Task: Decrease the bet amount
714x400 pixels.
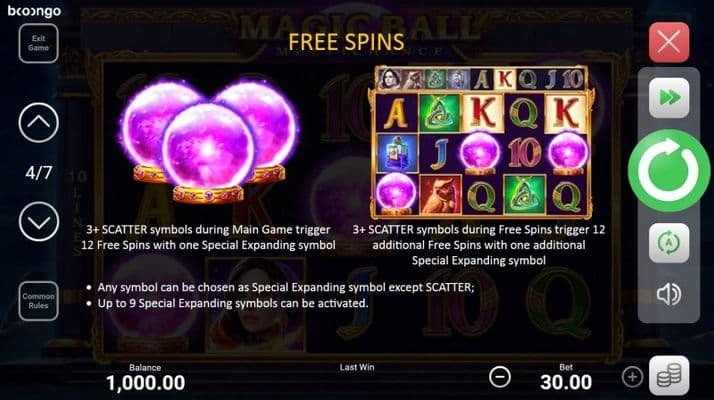Action: (500, 377)
